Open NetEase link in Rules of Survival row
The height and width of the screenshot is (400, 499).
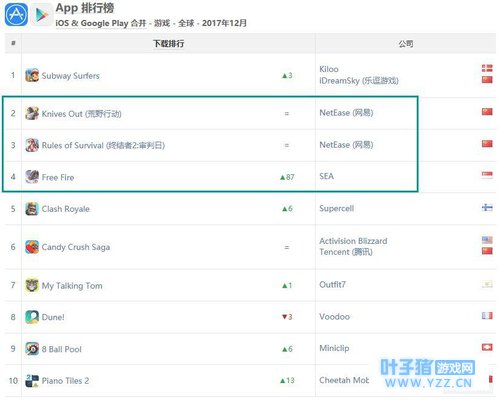pyautogui.click(x=346, y=145)
